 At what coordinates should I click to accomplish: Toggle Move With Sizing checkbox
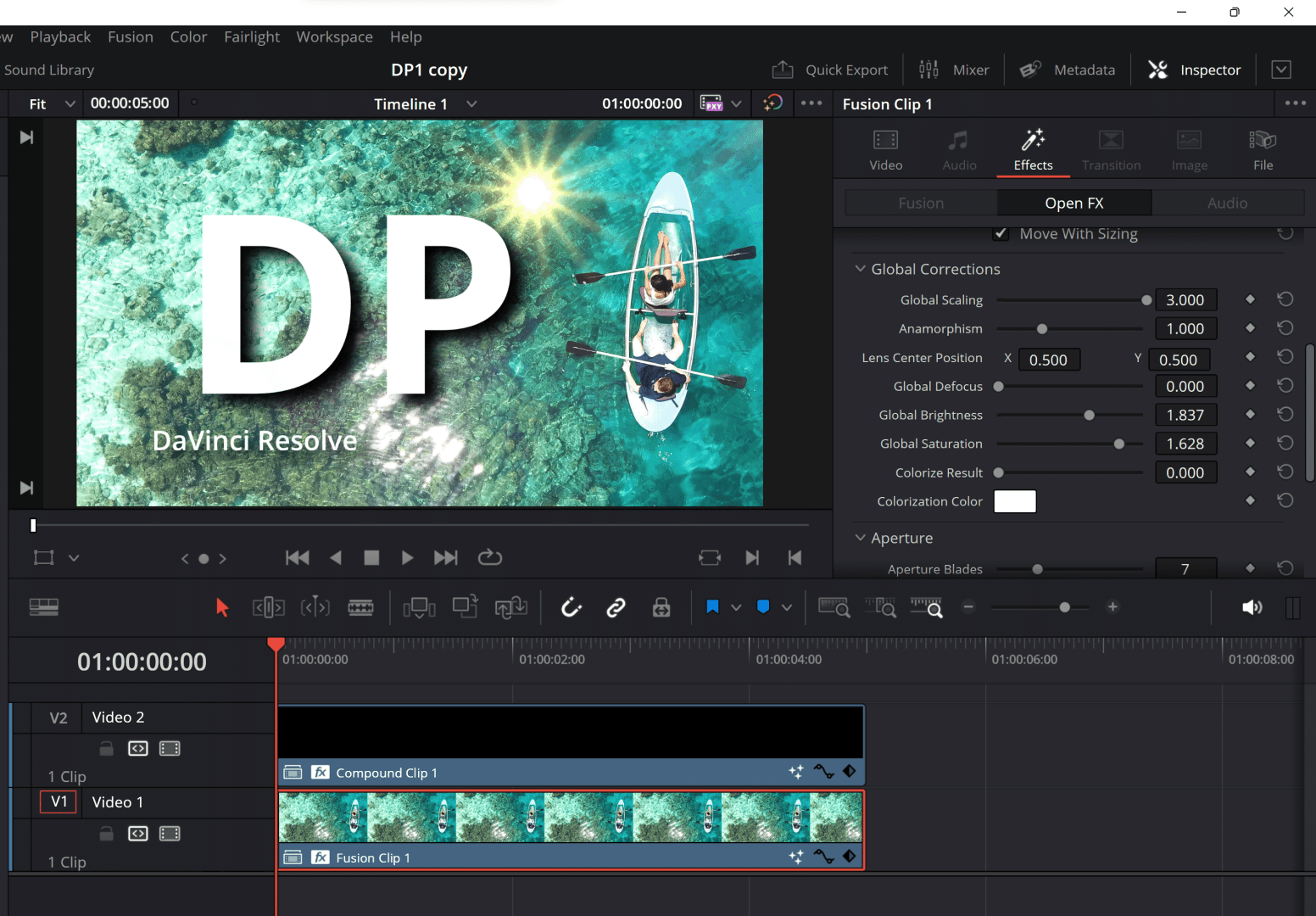point(1001,233)
